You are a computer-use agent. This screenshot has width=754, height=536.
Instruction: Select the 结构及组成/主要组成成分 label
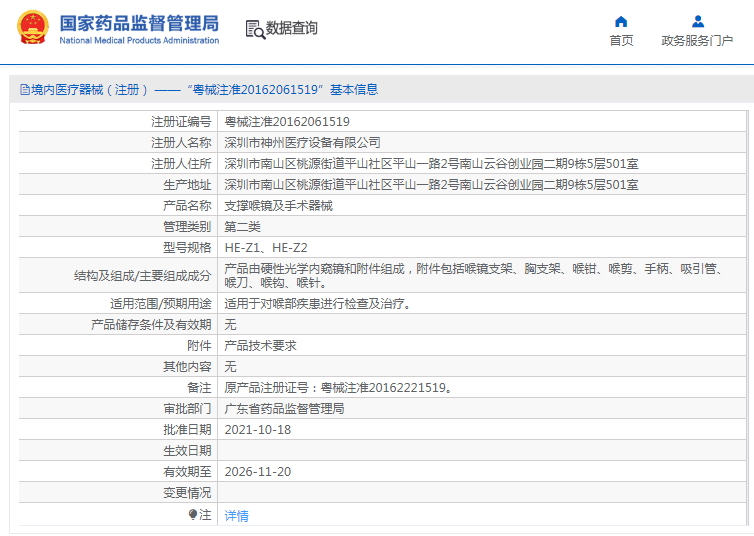coord(142,275)
